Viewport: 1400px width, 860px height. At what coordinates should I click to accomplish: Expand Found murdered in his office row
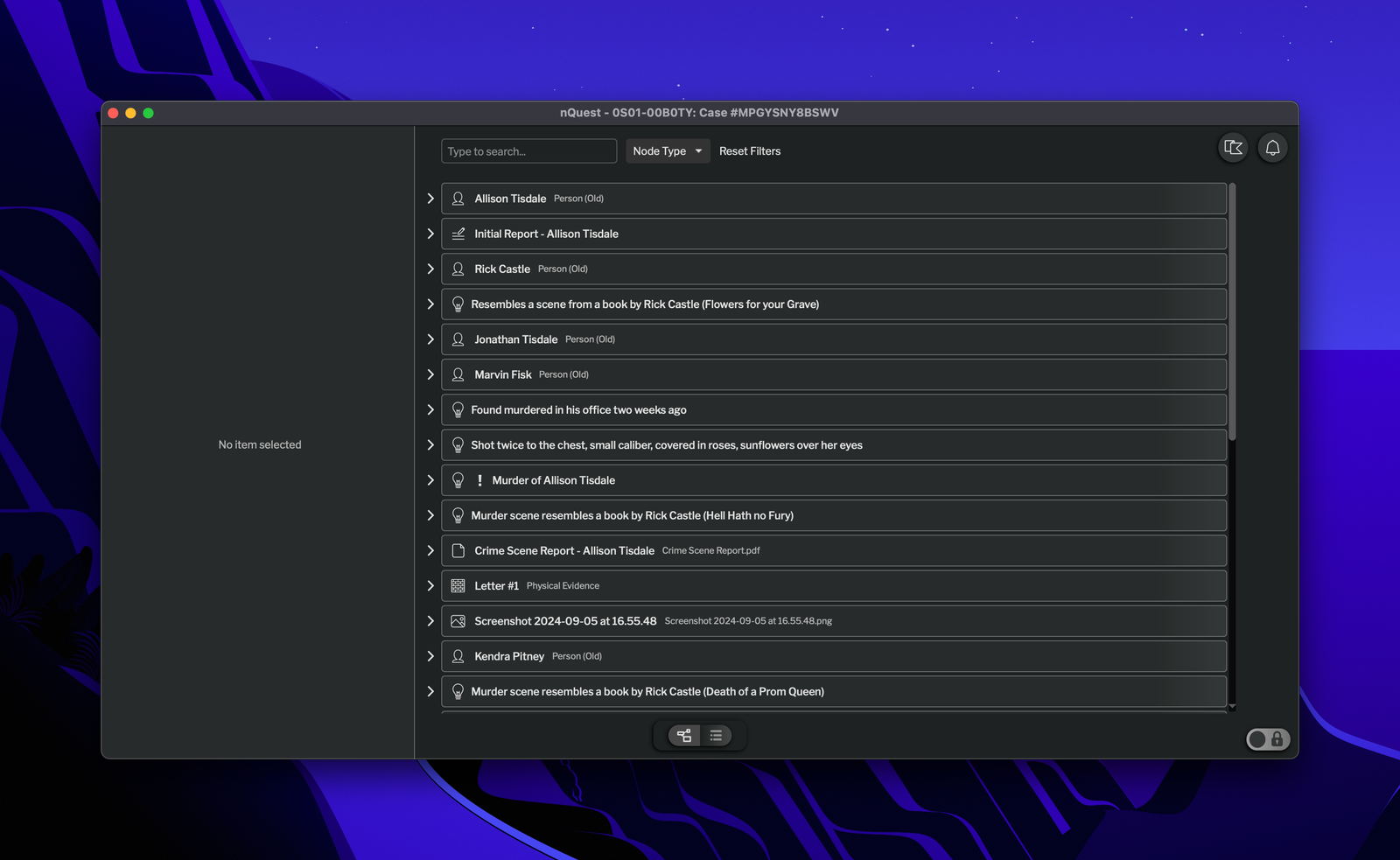(430, 409)
